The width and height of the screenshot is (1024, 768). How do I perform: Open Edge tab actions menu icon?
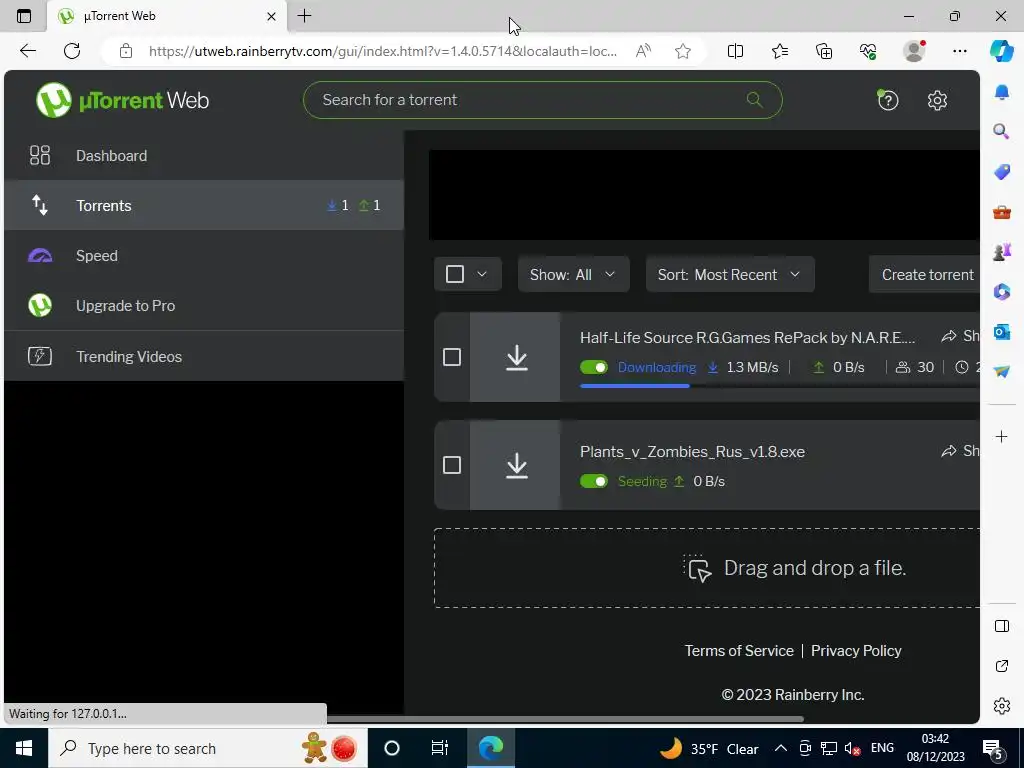coord(24,16)
